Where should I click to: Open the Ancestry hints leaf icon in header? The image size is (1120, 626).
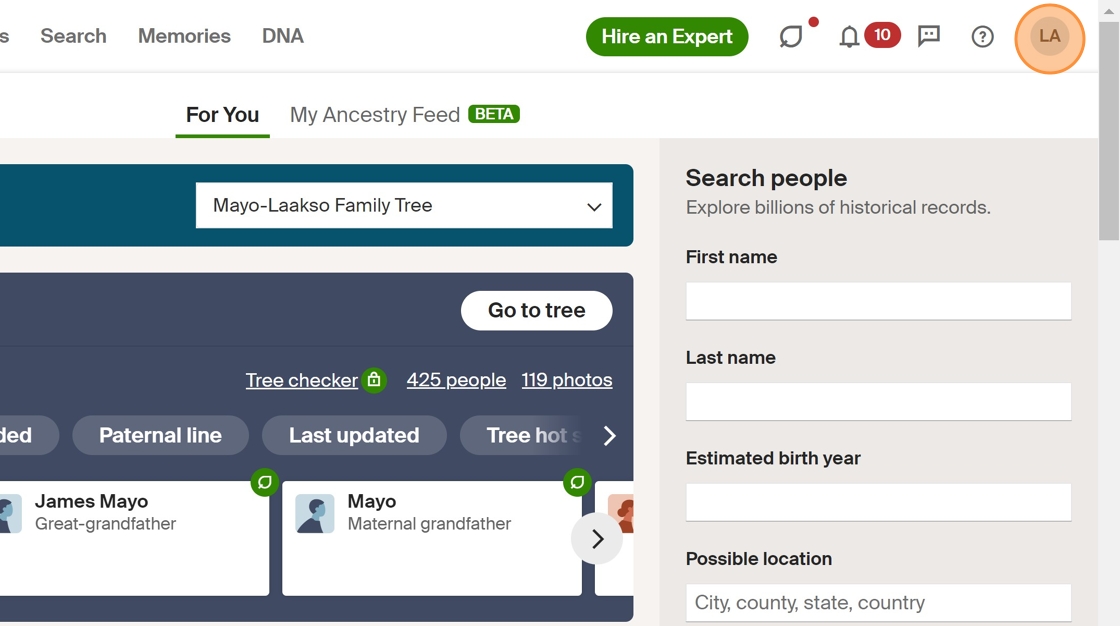click(791, 37)
